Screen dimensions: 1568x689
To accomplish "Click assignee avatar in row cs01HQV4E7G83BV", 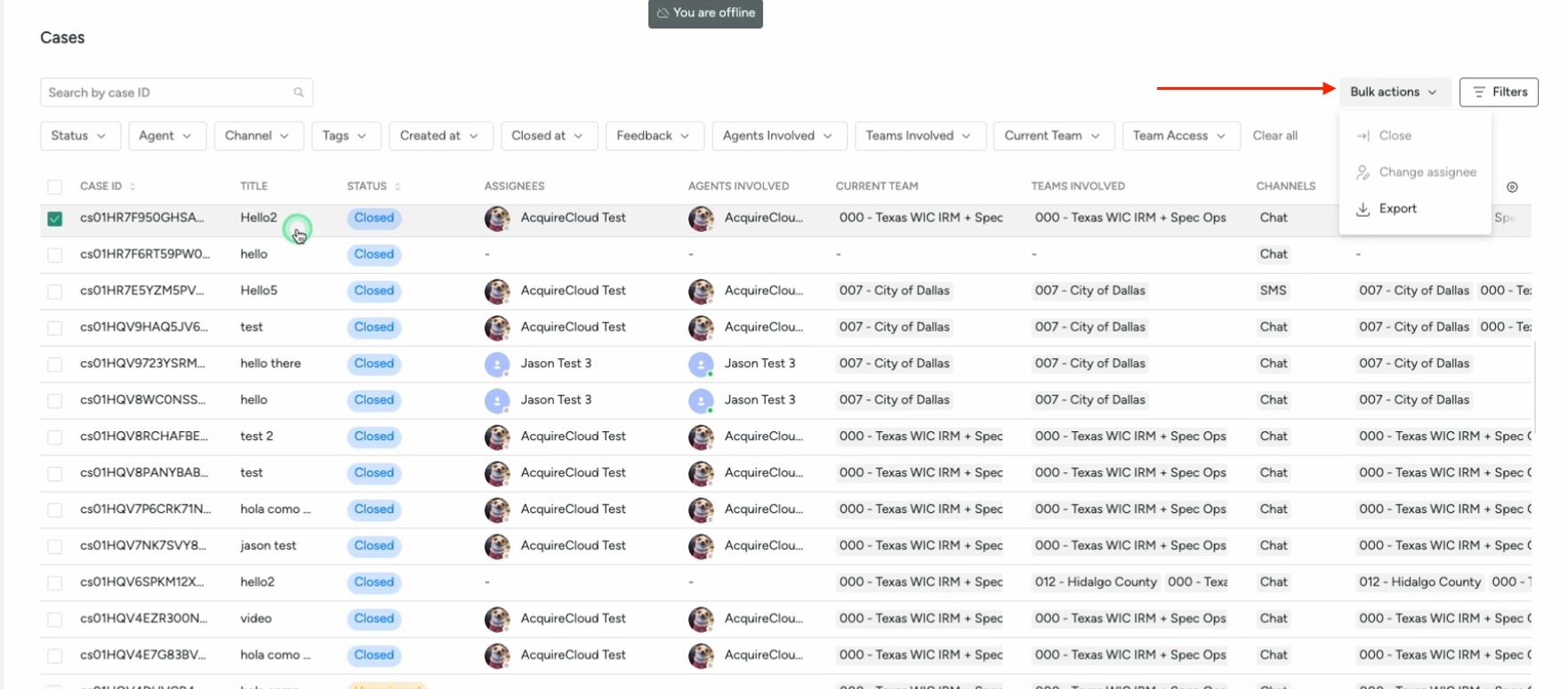I will [x=497, y=656].
